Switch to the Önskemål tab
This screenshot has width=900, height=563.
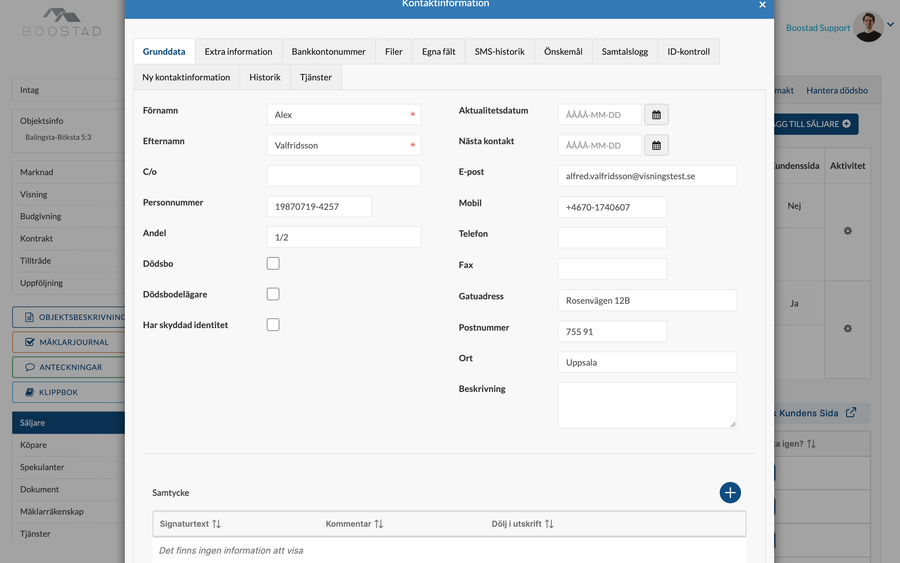563,52
